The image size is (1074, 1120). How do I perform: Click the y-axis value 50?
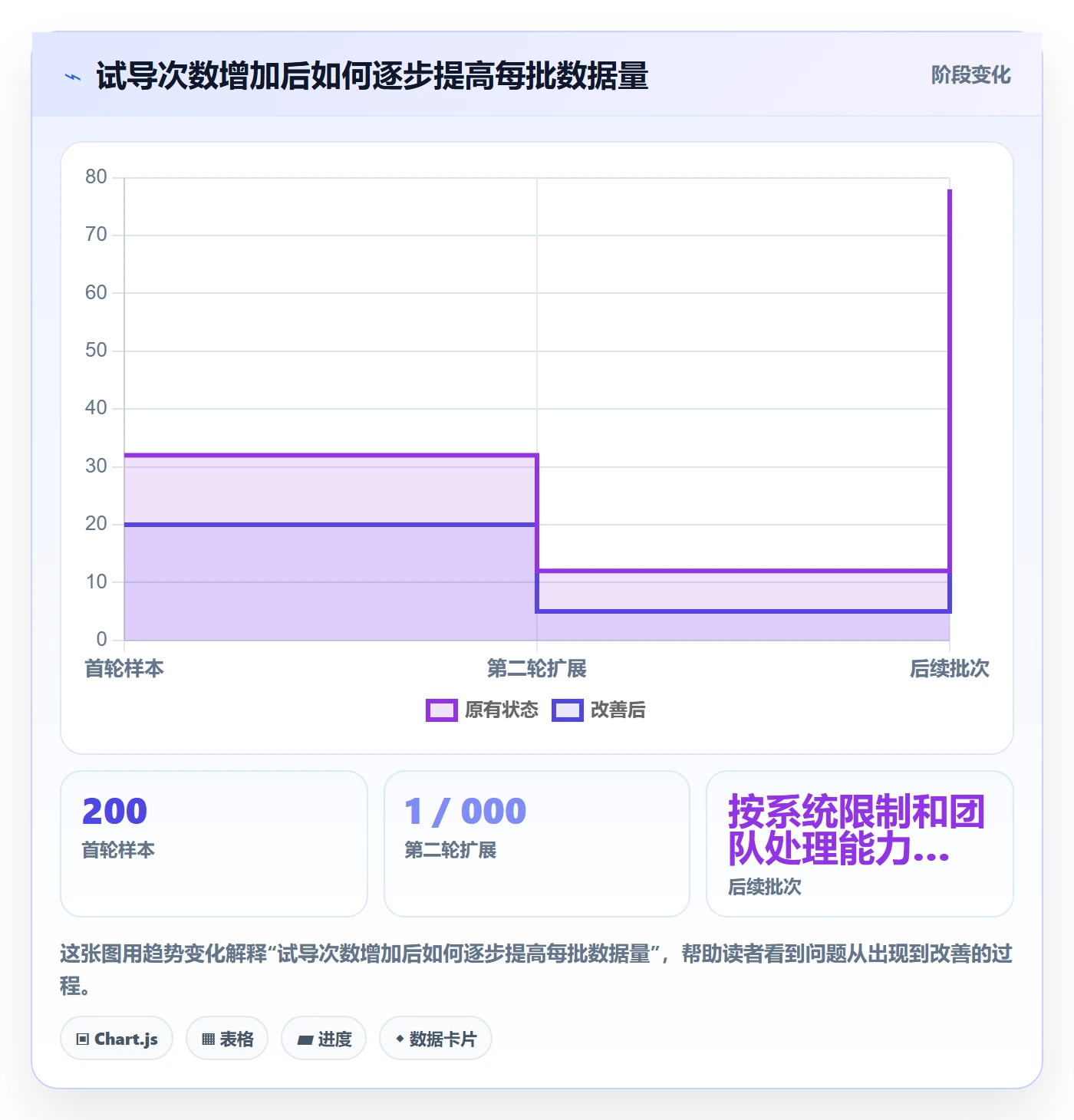click(x=96, y=351)
